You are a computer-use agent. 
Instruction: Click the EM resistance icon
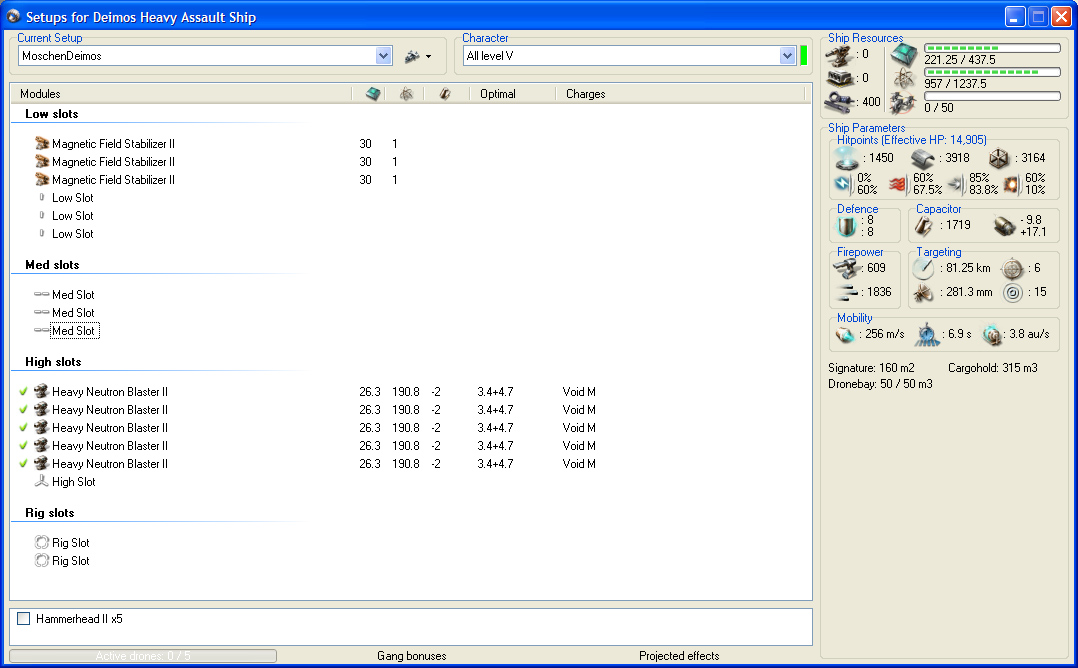pyautogui.click(x=843, y=183)
